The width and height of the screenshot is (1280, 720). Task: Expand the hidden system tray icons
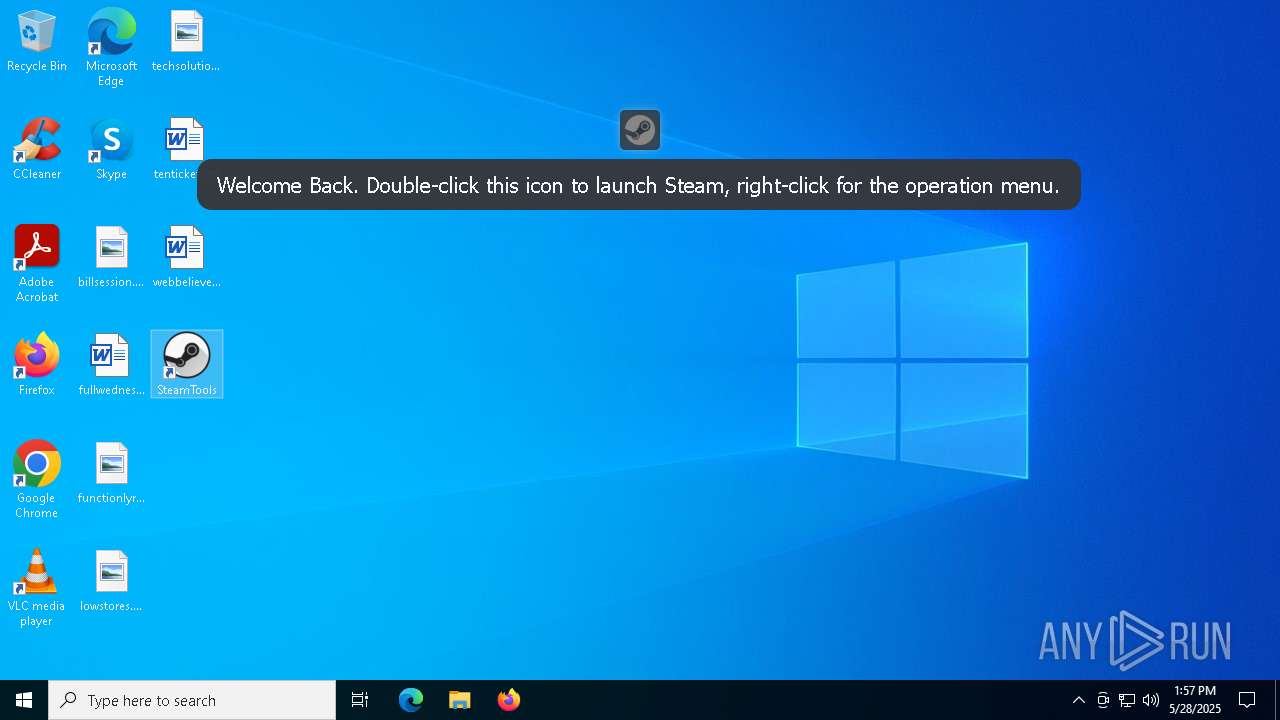pos(1079,700)
